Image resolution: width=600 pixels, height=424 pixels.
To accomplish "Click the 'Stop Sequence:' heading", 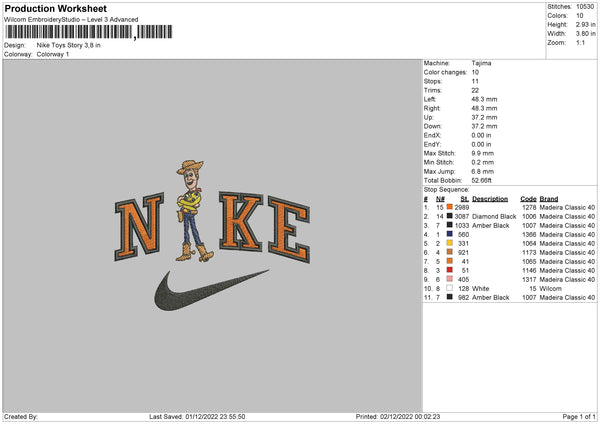I will tap(446, 190).
